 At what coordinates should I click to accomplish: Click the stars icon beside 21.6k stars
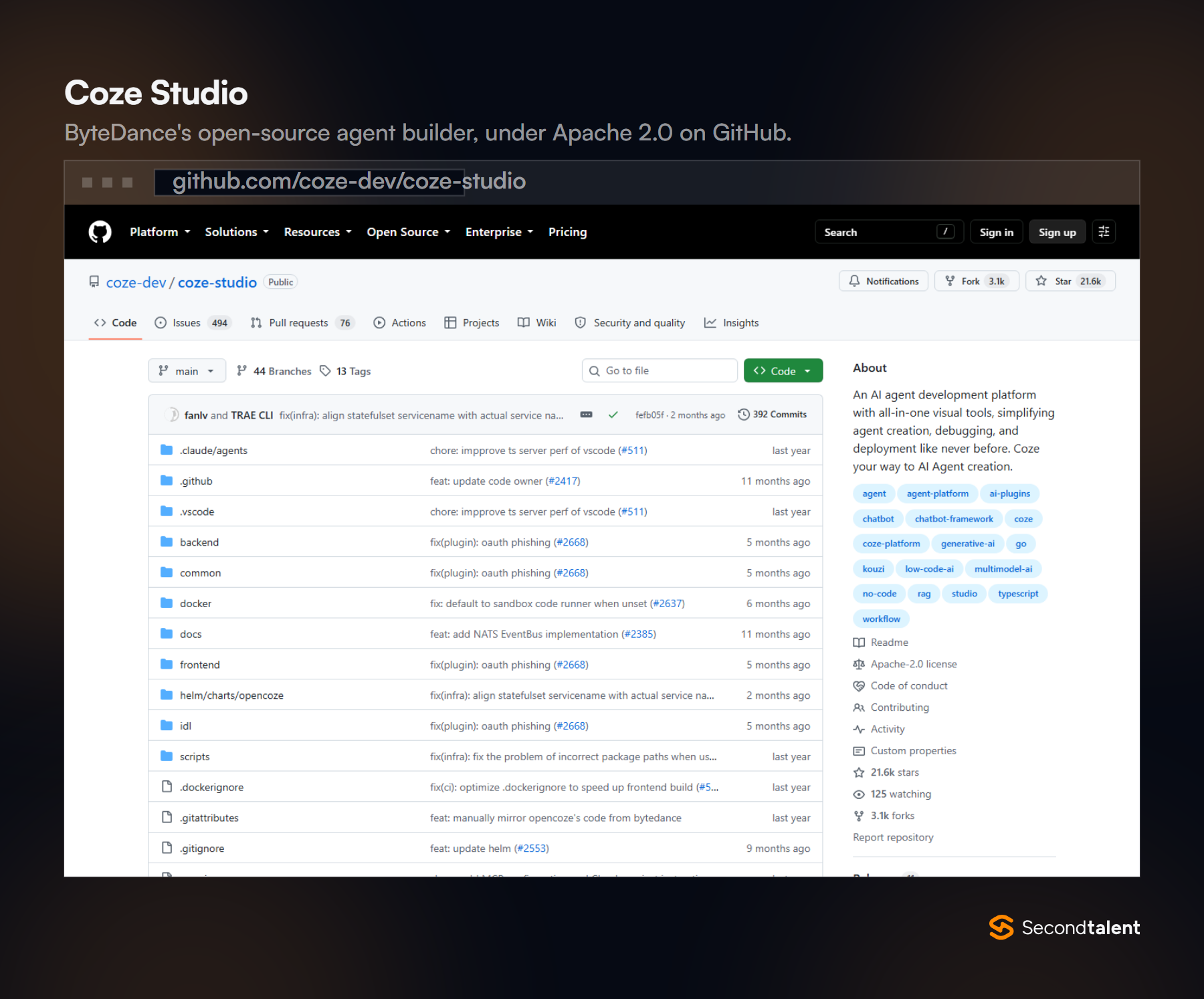(x=859, y=772)
